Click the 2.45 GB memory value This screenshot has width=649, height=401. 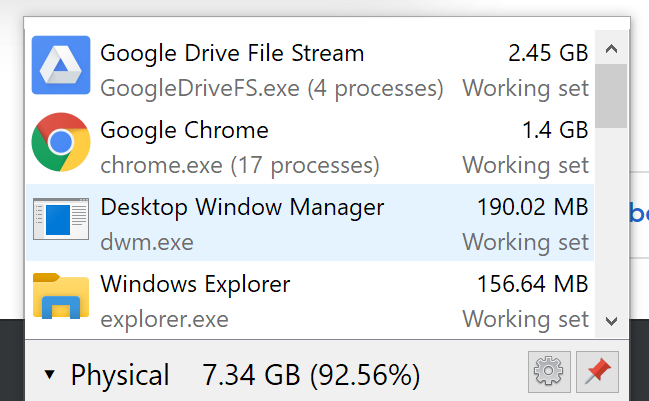point(548,53)
